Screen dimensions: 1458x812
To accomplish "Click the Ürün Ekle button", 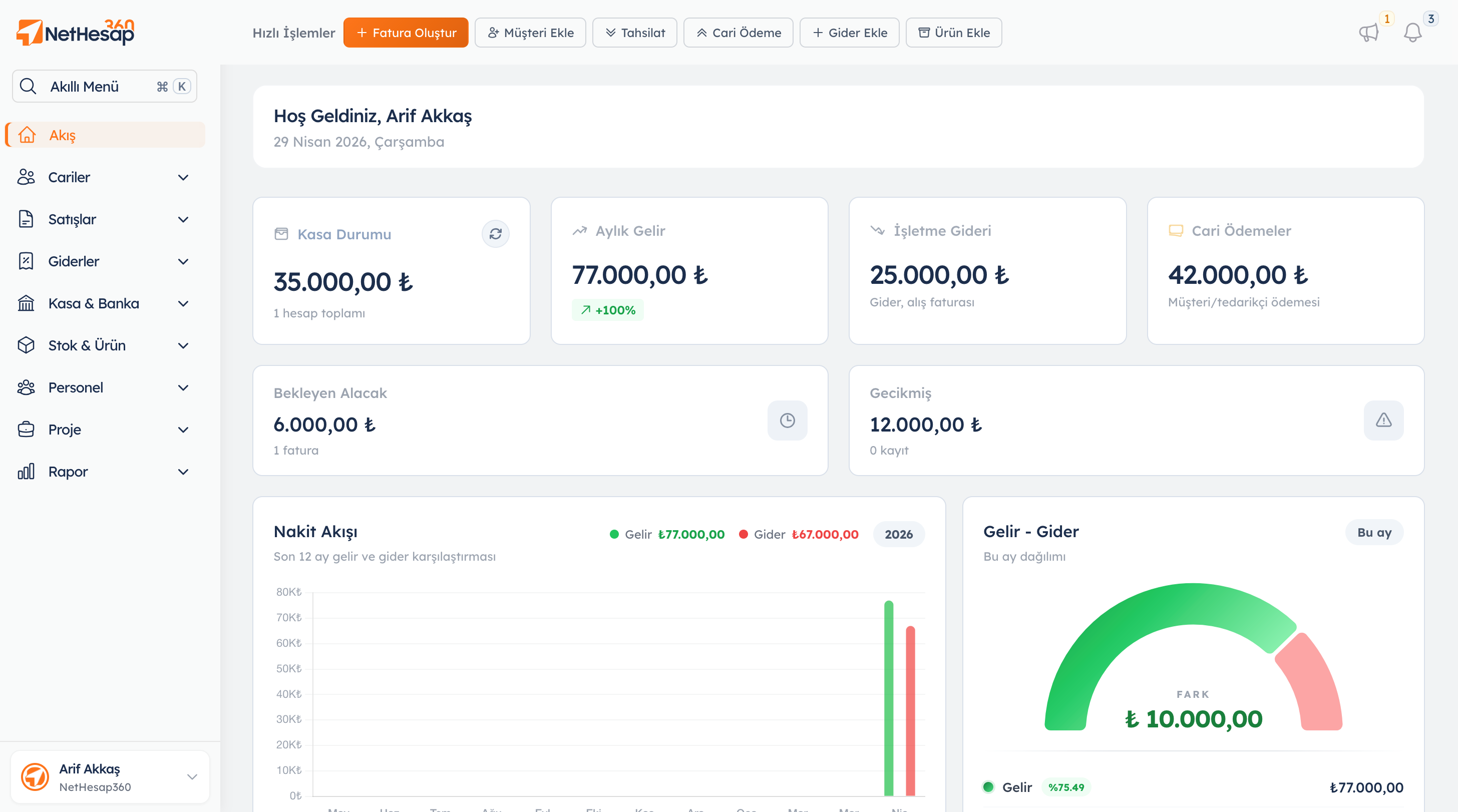I will pyautogui.click(x=954, y=33).
